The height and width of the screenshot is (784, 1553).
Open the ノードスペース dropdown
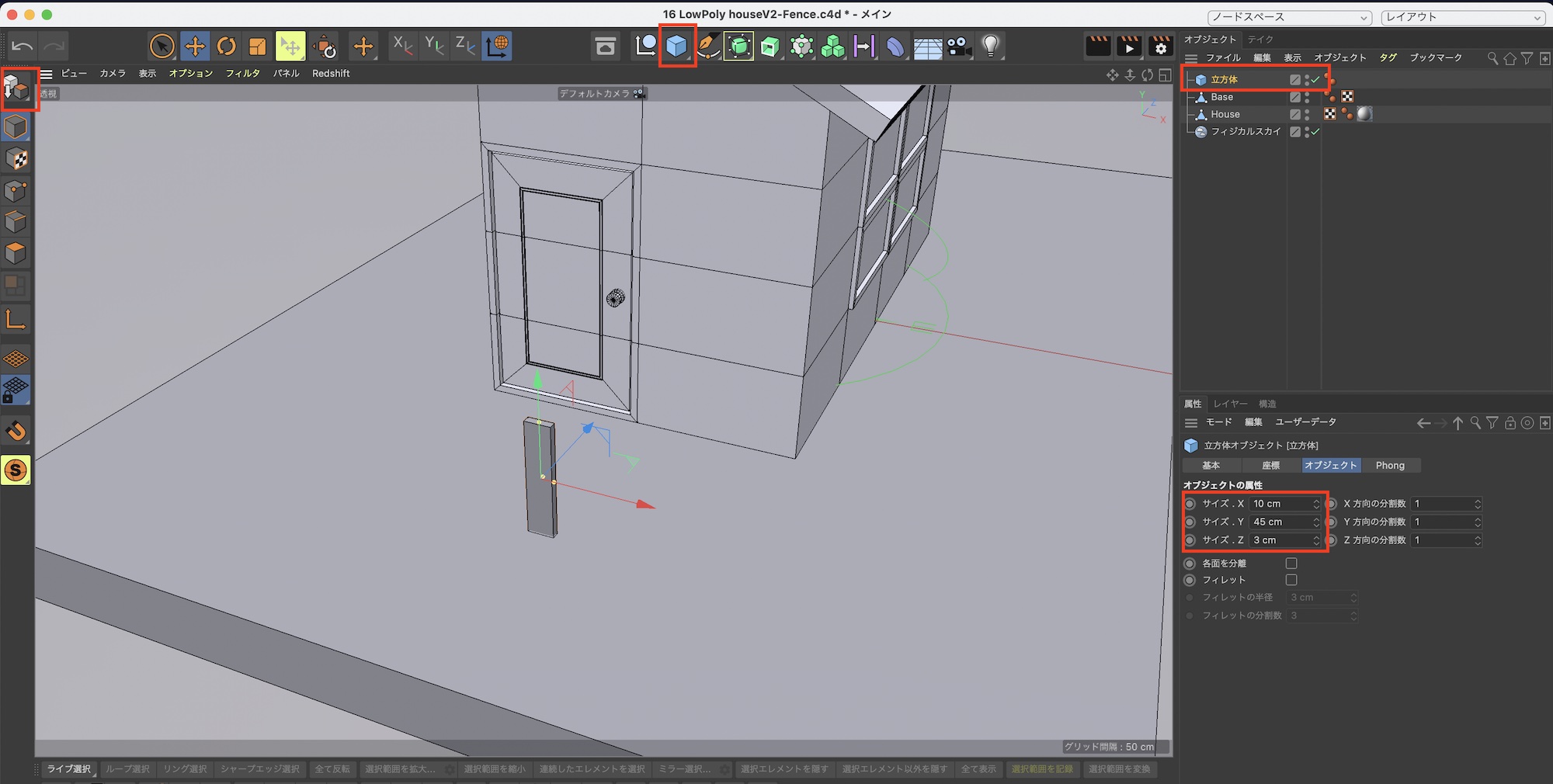point(1290,17)
